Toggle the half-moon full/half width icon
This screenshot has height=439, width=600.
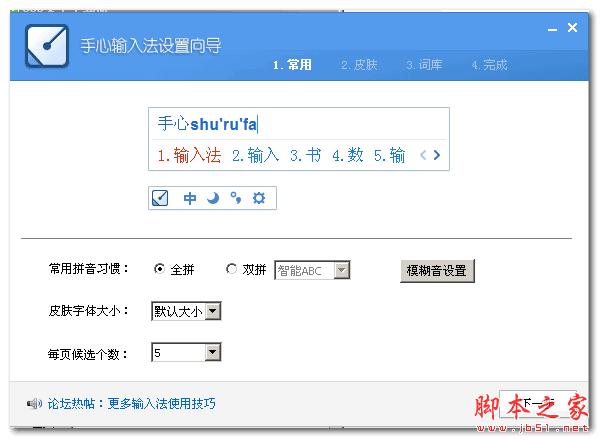point(213,198)
